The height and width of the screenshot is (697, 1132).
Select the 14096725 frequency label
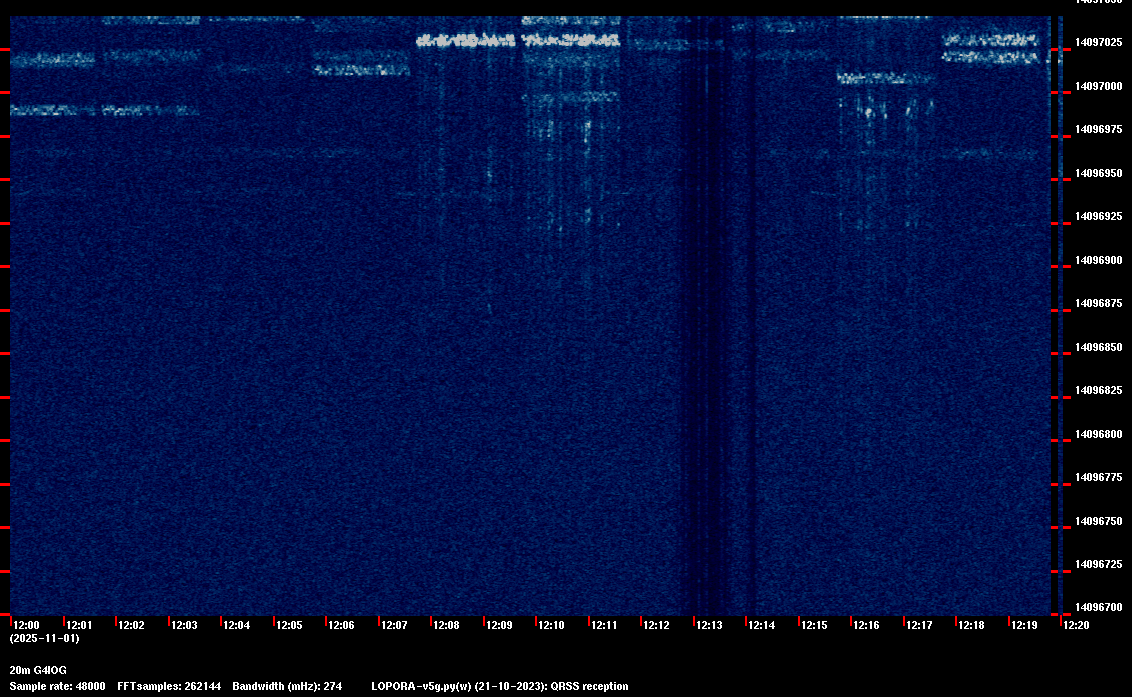point(1099,564)
